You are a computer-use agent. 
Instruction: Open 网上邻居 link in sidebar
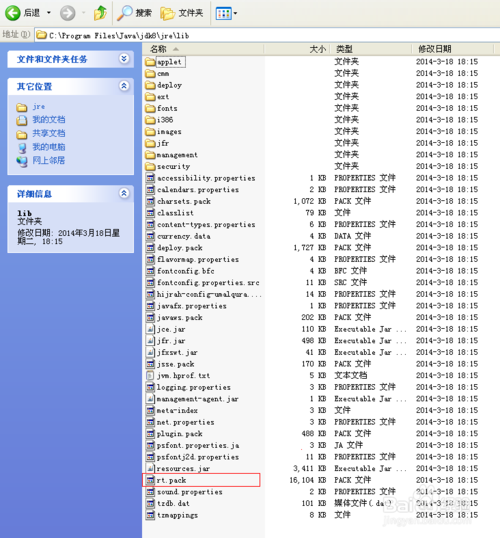click(x=49, y=161)
